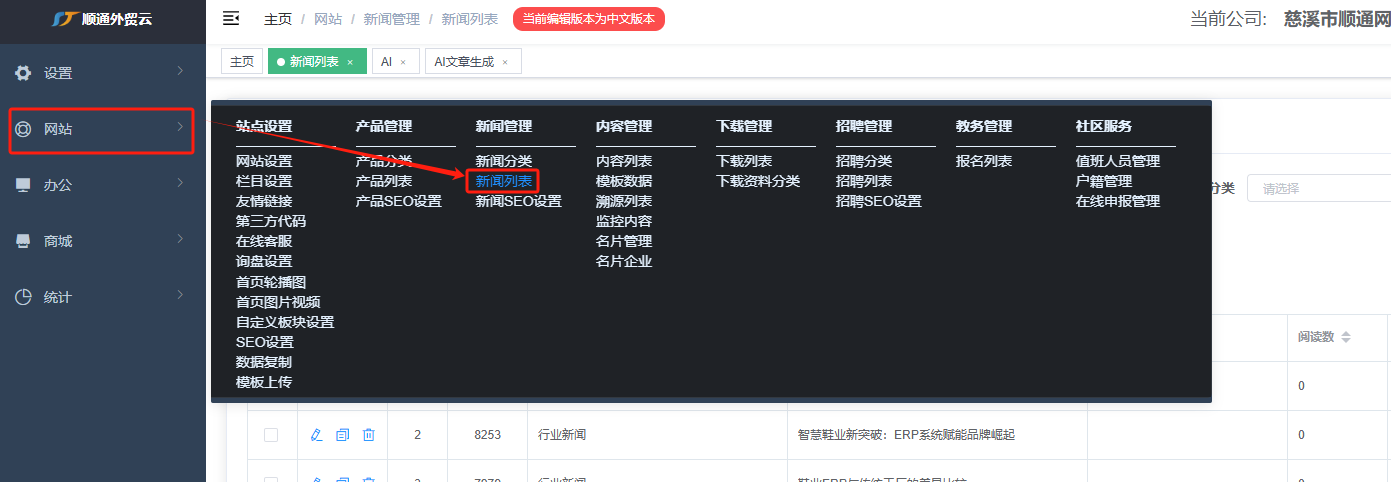Image resolution: width=1391 pixels, height=482 pixels.
Task: Expand the 商城 sidebar menu chevron
Action: pos(180,239)
